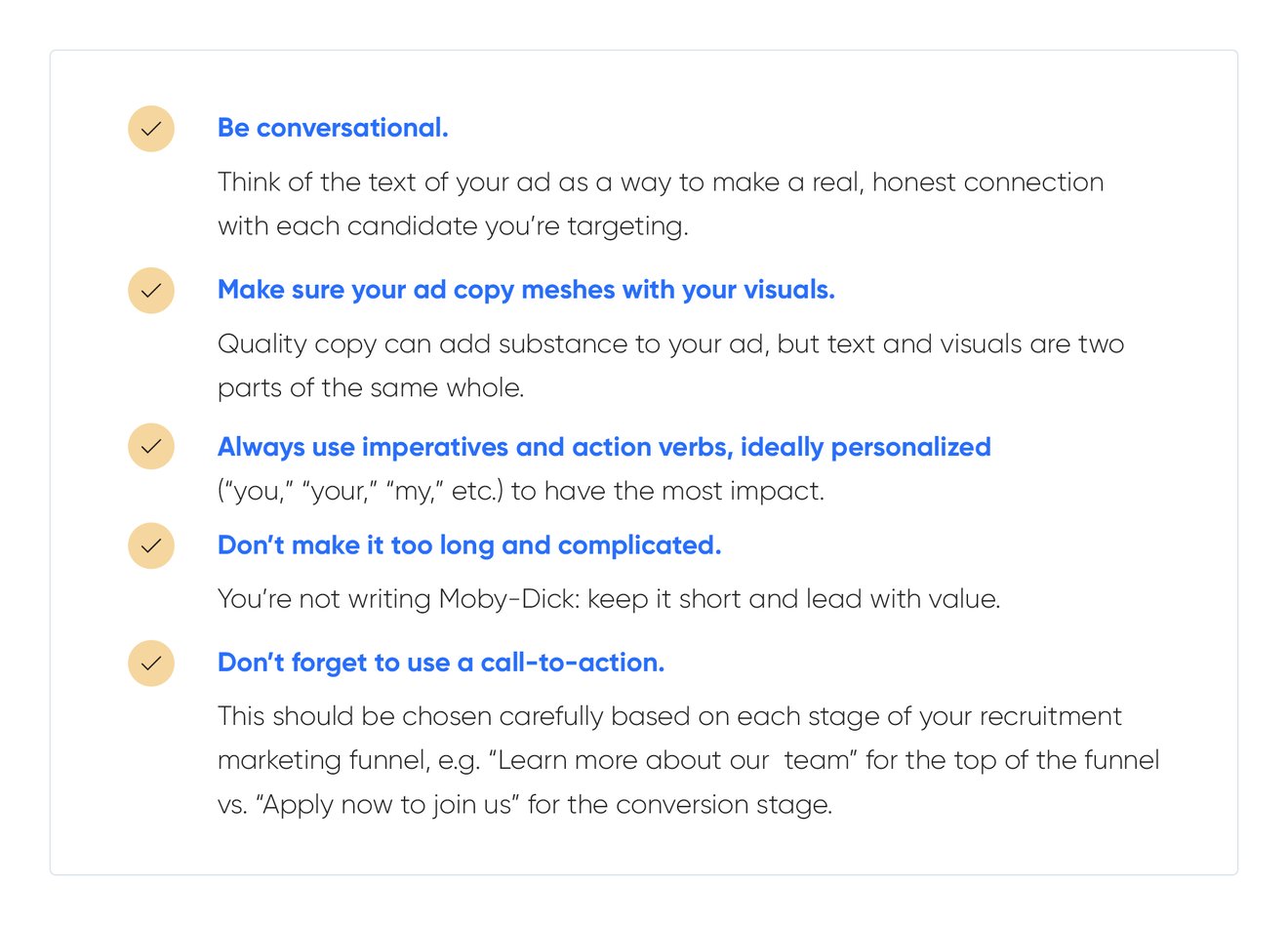Click heading 'Make sure your ad copy meshes with your visuals.'
1288x925 pixels.
(x=526, y=290)
